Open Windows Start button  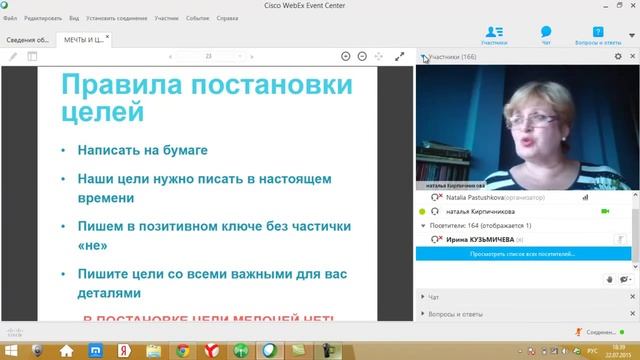point(11,351)
